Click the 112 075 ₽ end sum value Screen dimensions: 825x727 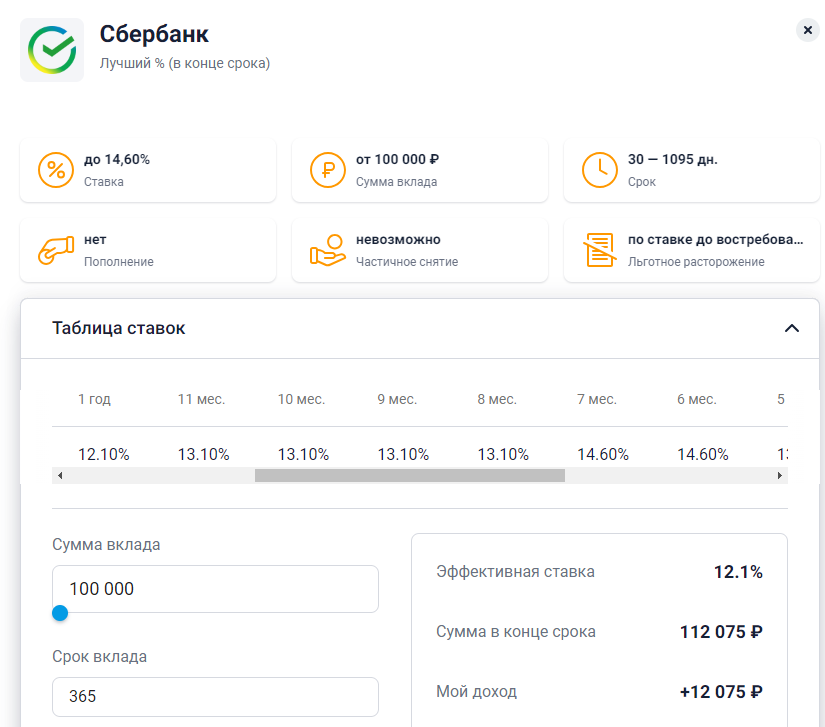pos(721,632)
